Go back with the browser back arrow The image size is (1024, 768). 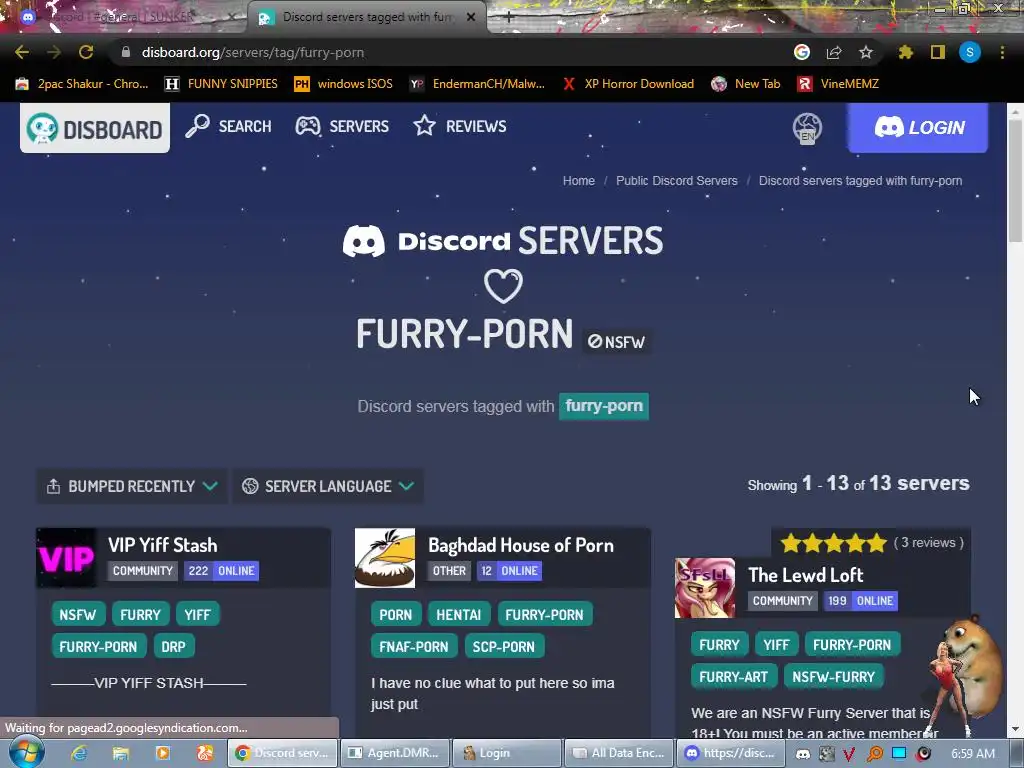pos(22,52)
